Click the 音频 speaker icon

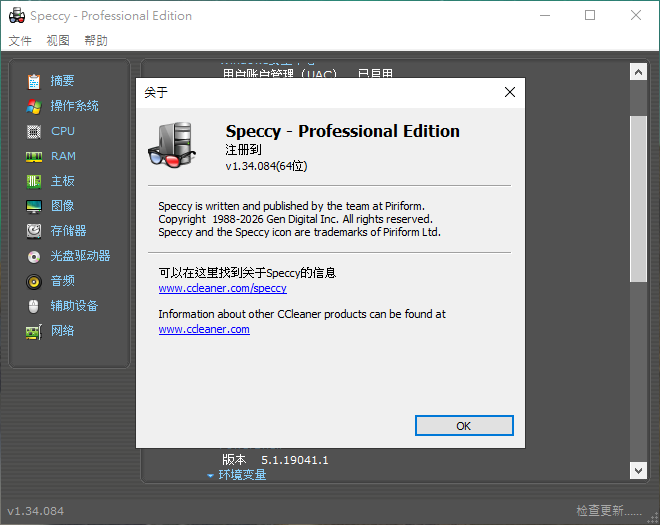click(34, 281)
